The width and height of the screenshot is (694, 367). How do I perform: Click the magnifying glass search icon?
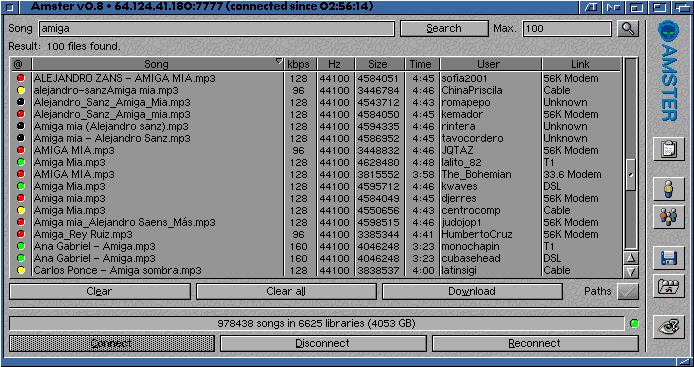pos(628,29)
